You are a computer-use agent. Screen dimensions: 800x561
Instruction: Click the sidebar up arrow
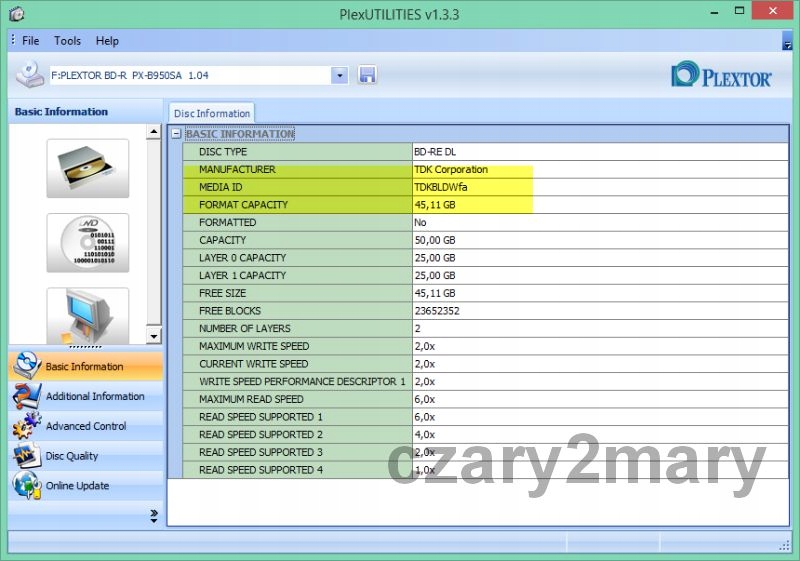click(x=154, y=132)
